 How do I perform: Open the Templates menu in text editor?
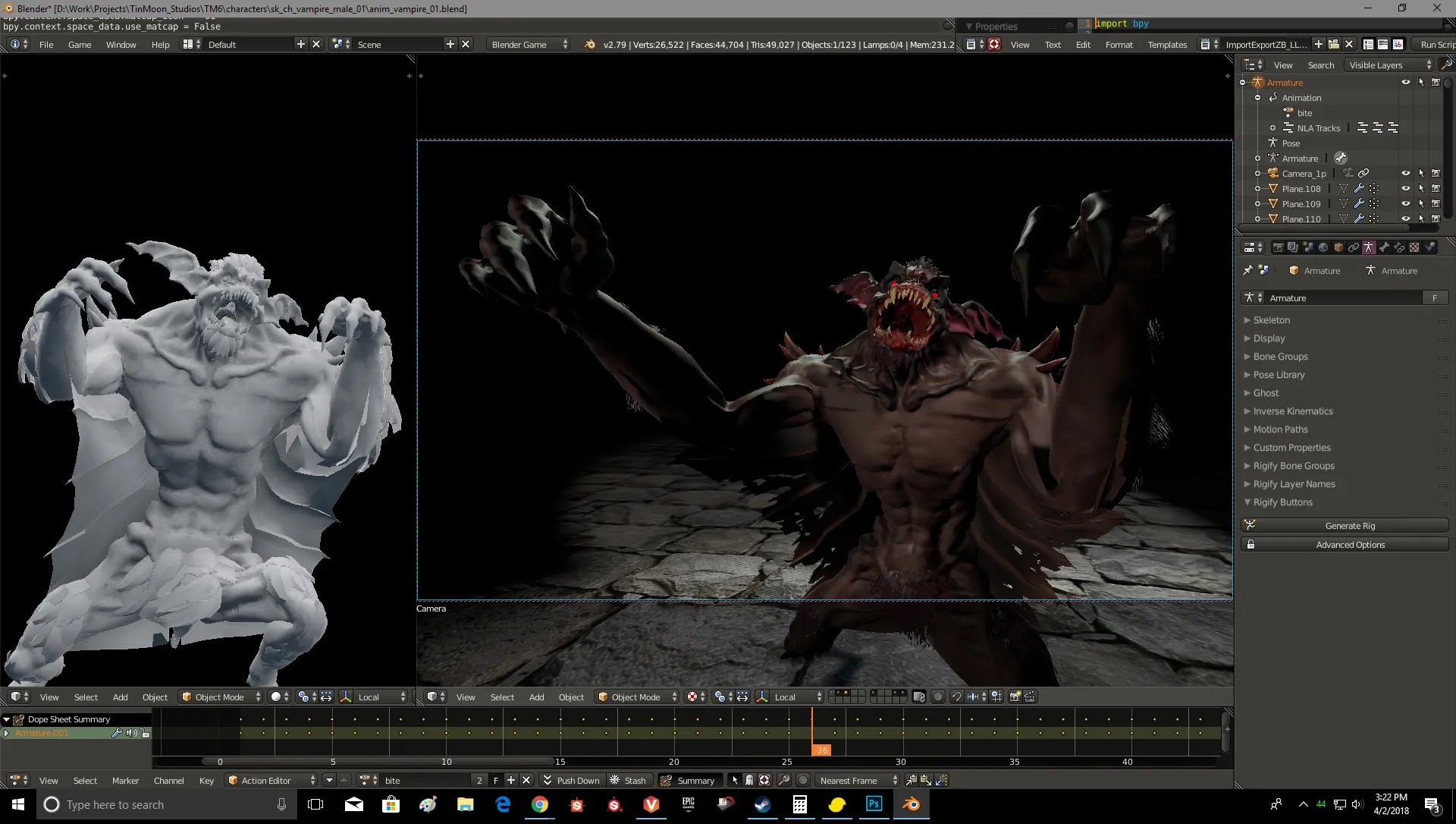[x=1166, y=44]
